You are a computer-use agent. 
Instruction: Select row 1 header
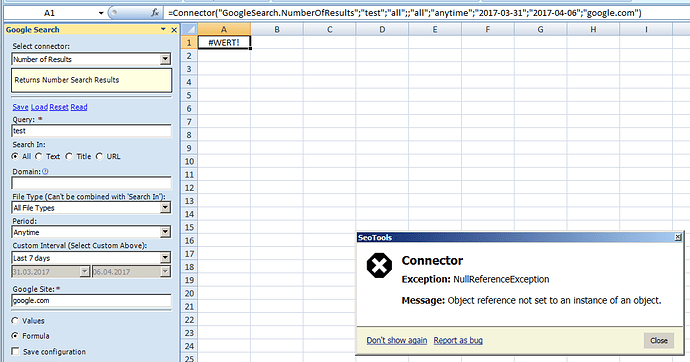(189, 43)
